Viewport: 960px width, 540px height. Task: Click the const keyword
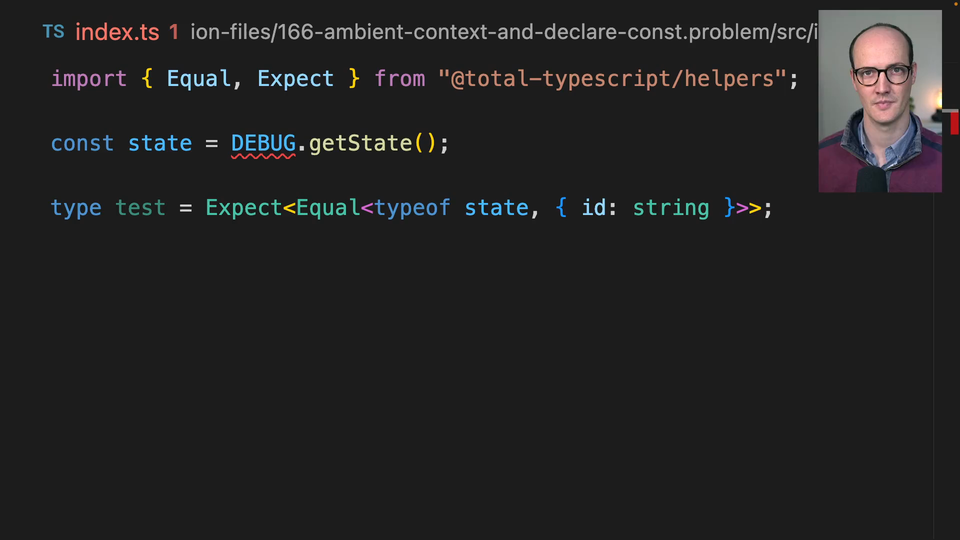[x=82, y=143]
